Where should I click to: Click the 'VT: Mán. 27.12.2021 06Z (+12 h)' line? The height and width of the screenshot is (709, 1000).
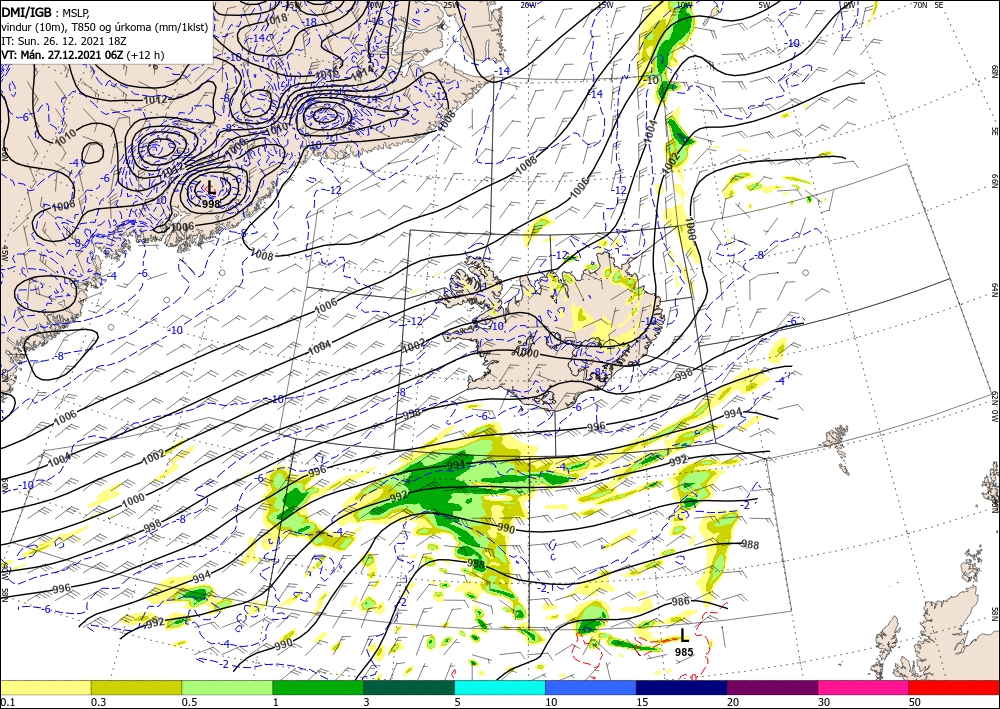pyautogui.click(x=83, y=55)
